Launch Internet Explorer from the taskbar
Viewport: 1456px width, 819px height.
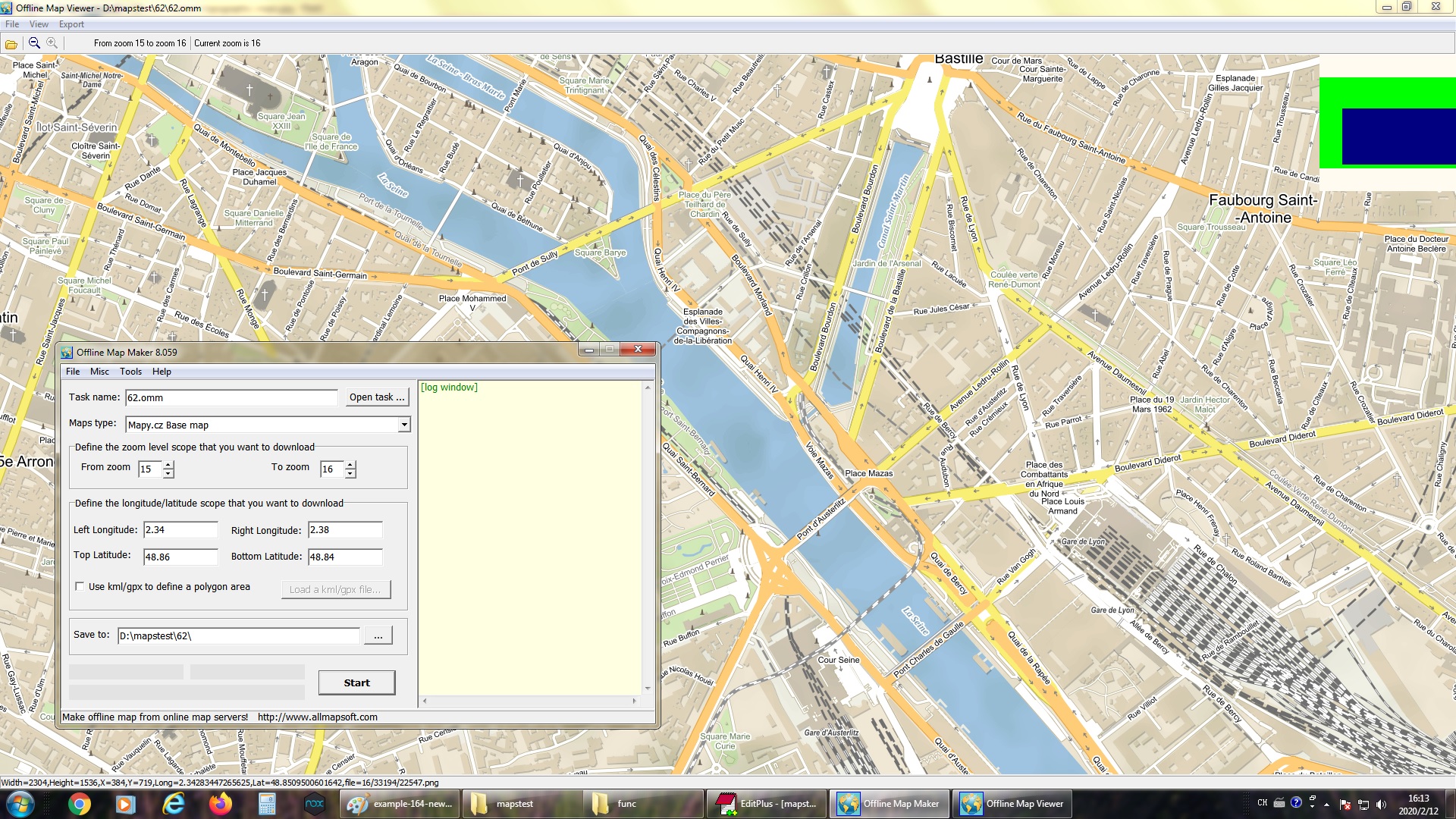pyautogui.click(x=174, y=804)
